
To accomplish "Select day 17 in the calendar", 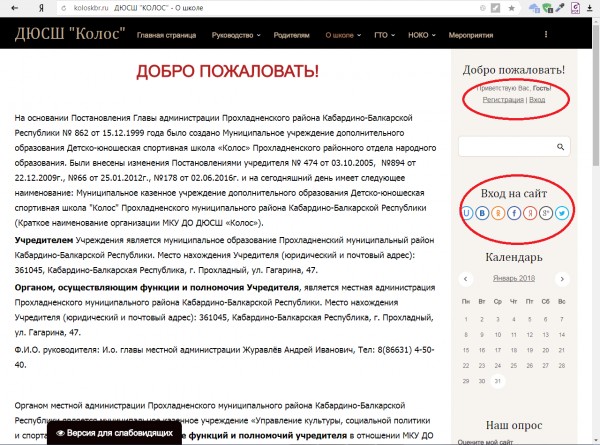I will pyautogui.click(x=498, y=350).
